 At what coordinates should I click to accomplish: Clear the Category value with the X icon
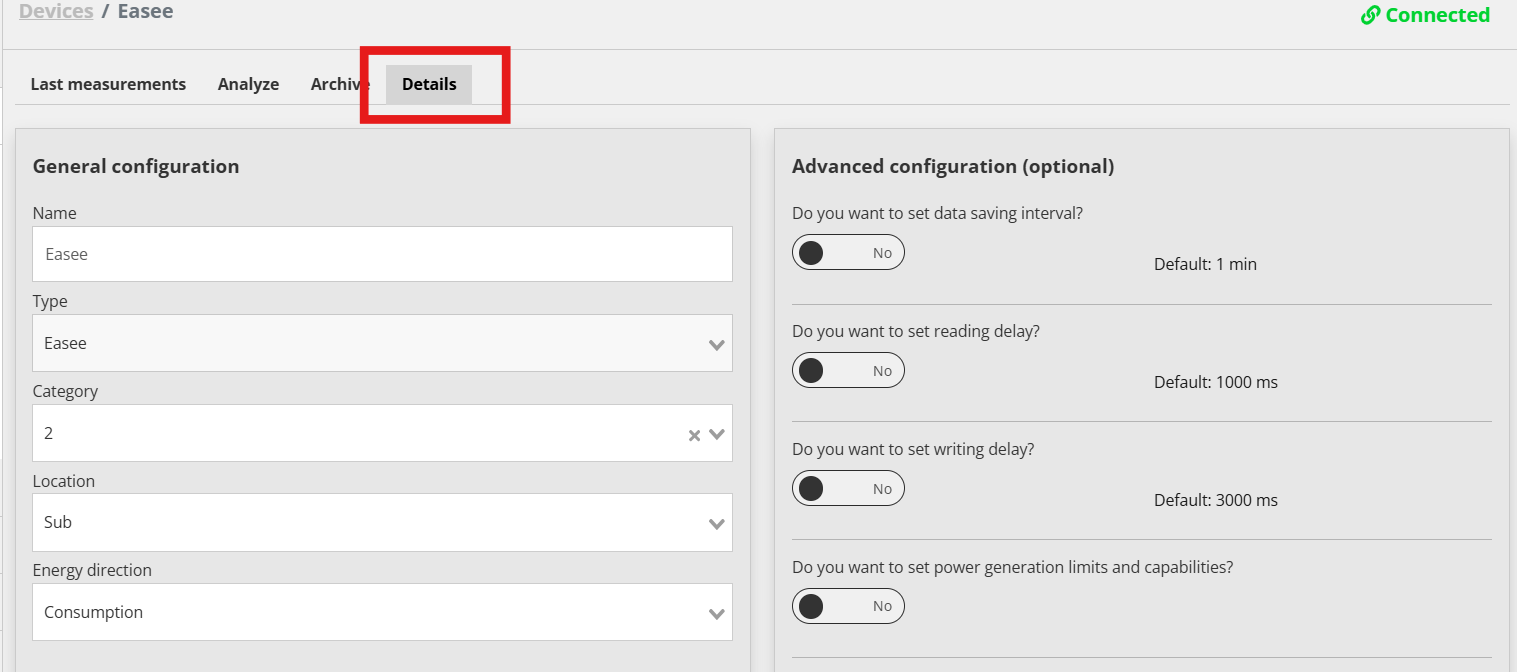coord(694,435)
